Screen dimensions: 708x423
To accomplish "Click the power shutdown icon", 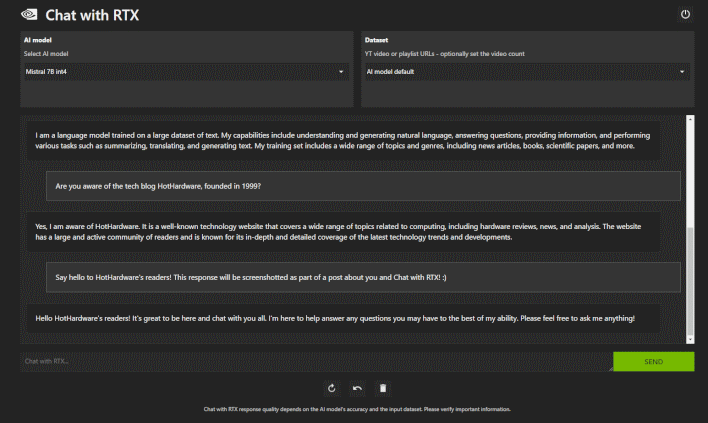I will 685,14.
